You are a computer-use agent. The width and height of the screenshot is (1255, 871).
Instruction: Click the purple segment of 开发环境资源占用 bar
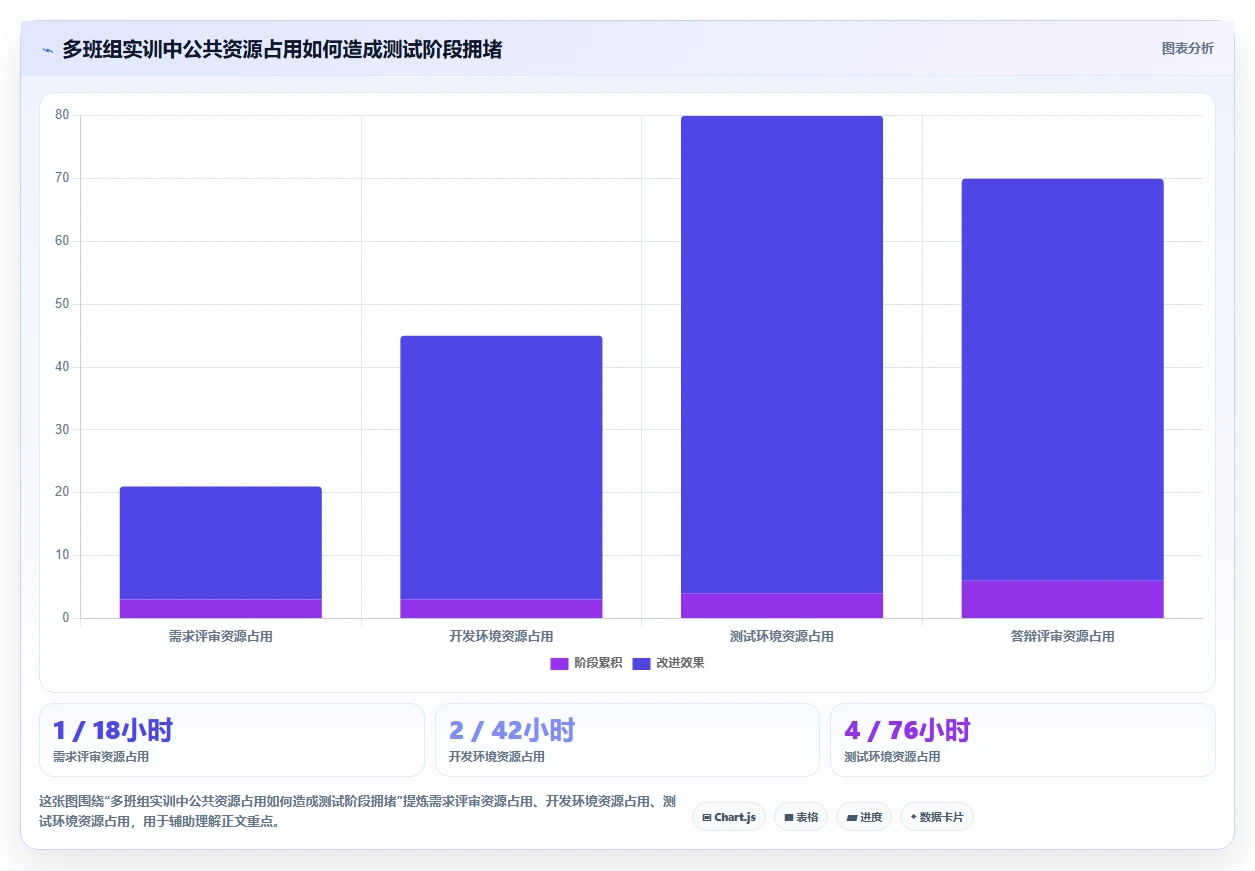click(501, 608)
